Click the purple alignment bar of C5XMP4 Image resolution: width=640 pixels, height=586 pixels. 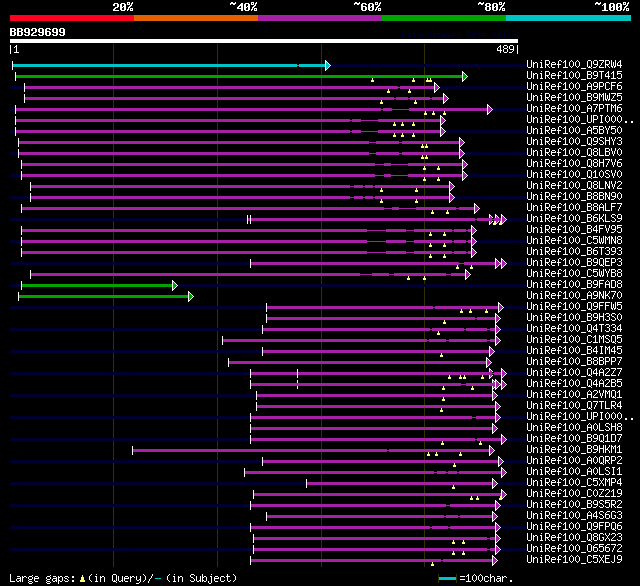pos(400,484)
